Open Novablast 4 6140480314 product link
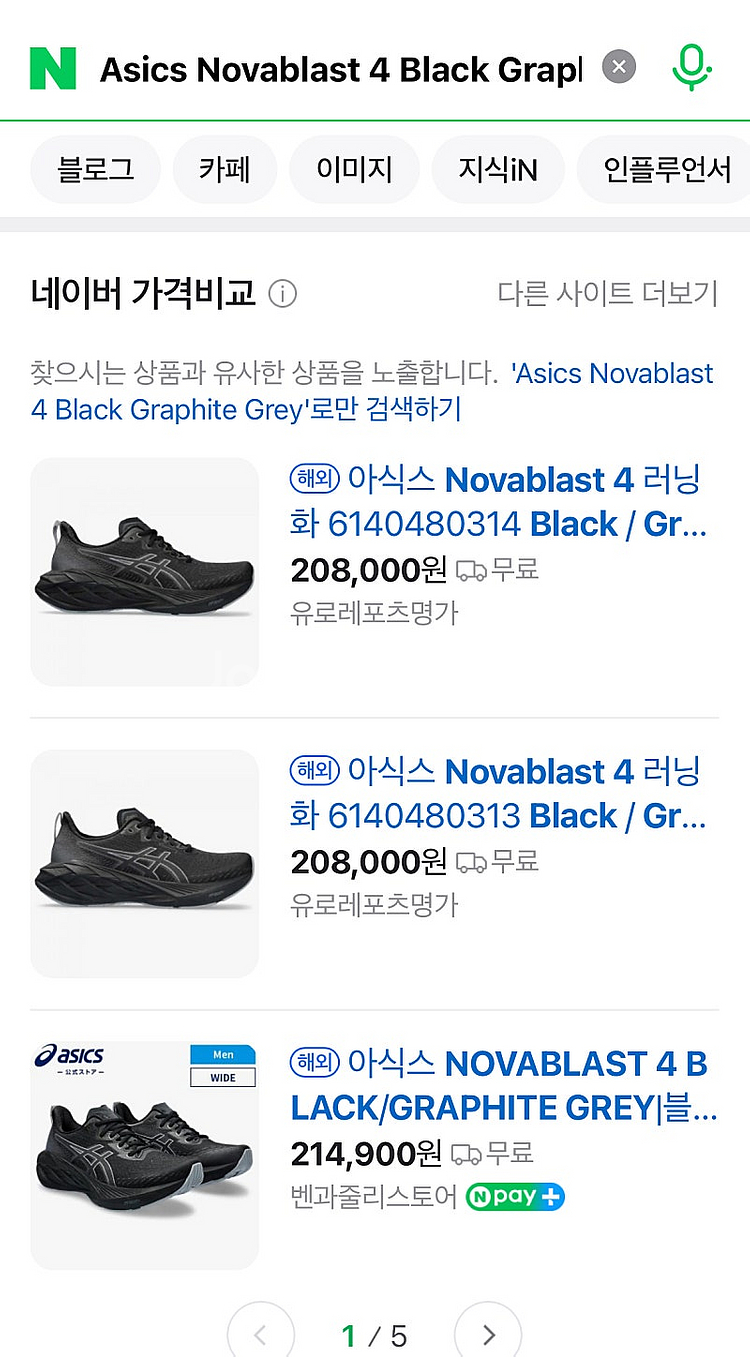Screen dimensions: 750x1357 [497, 502]
